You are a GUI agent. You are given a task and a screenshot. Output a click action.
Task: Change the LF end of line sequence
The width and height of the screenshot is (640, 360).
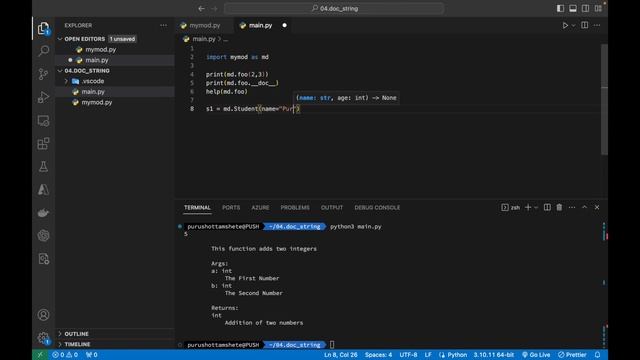point(428,355)
